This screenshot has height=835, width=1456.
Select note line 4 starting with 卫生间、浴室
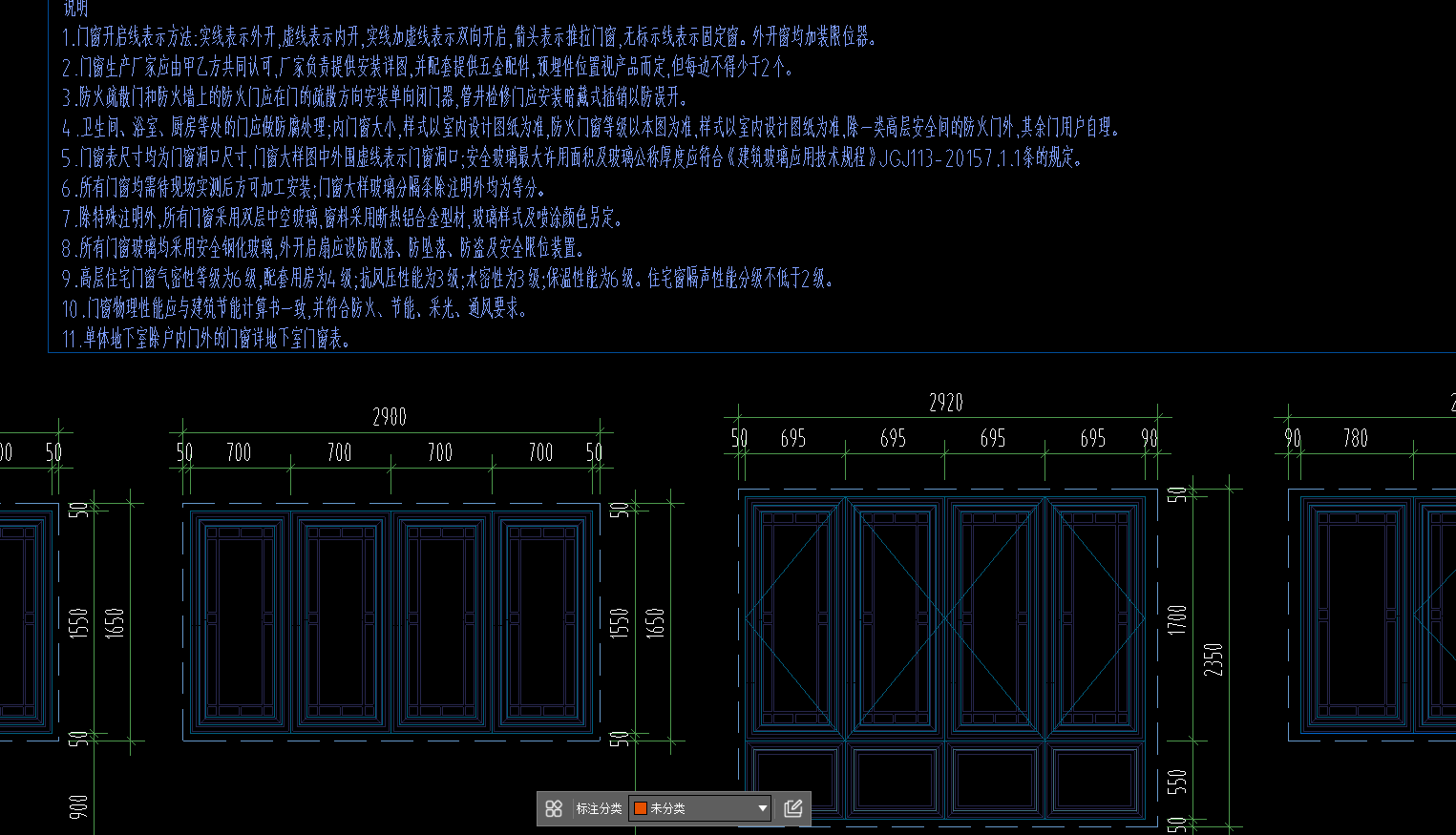(x=591, y=127)
